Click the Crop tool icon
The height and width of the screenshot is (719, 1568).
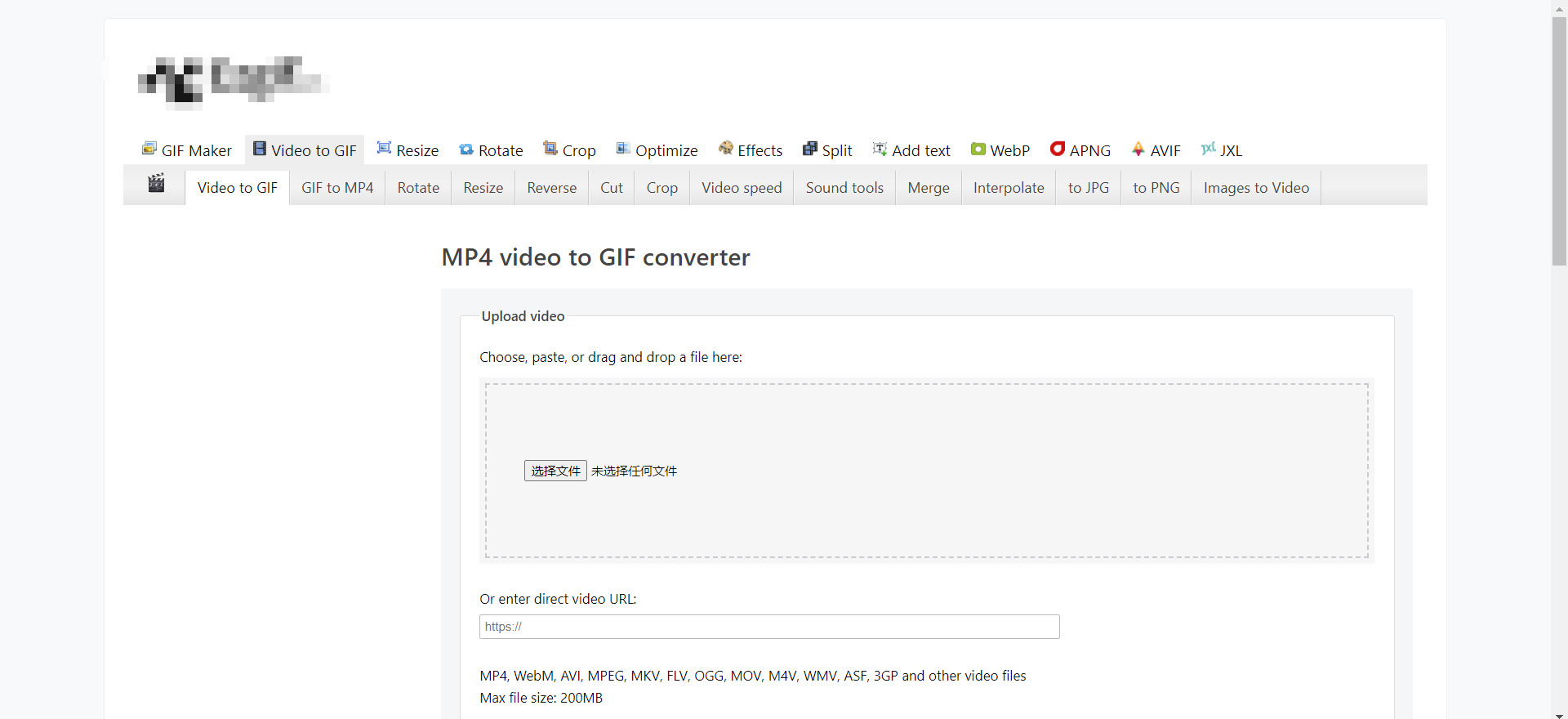click(550, 148)
